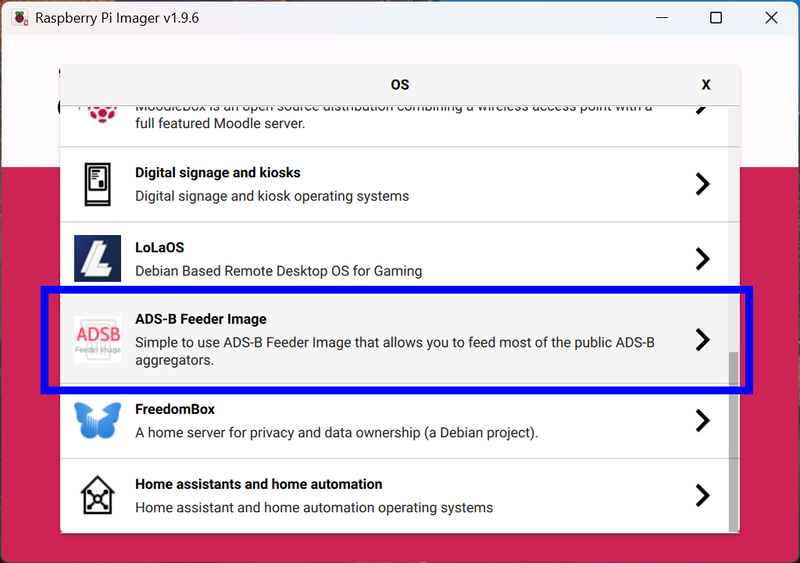
Task: Expand the MoodleBox entry chevron
Action: (x=702, y=110)
